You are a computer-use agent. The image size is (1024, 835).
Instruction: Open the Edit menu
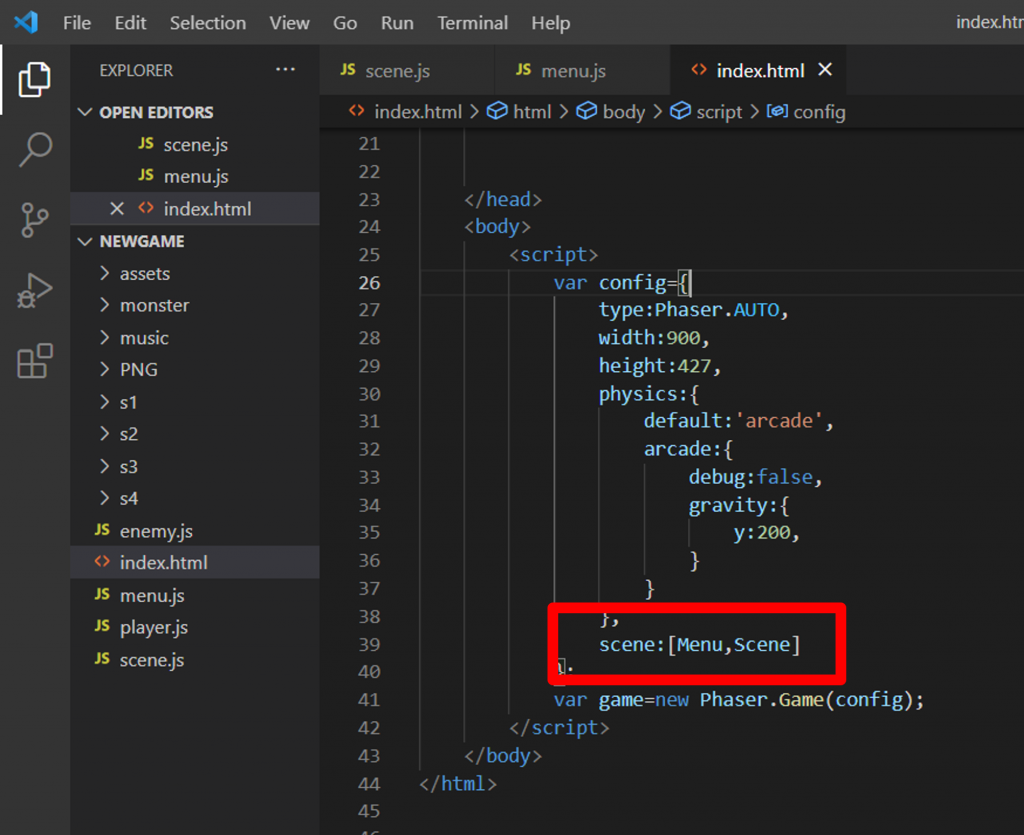[x=131, y=23]
